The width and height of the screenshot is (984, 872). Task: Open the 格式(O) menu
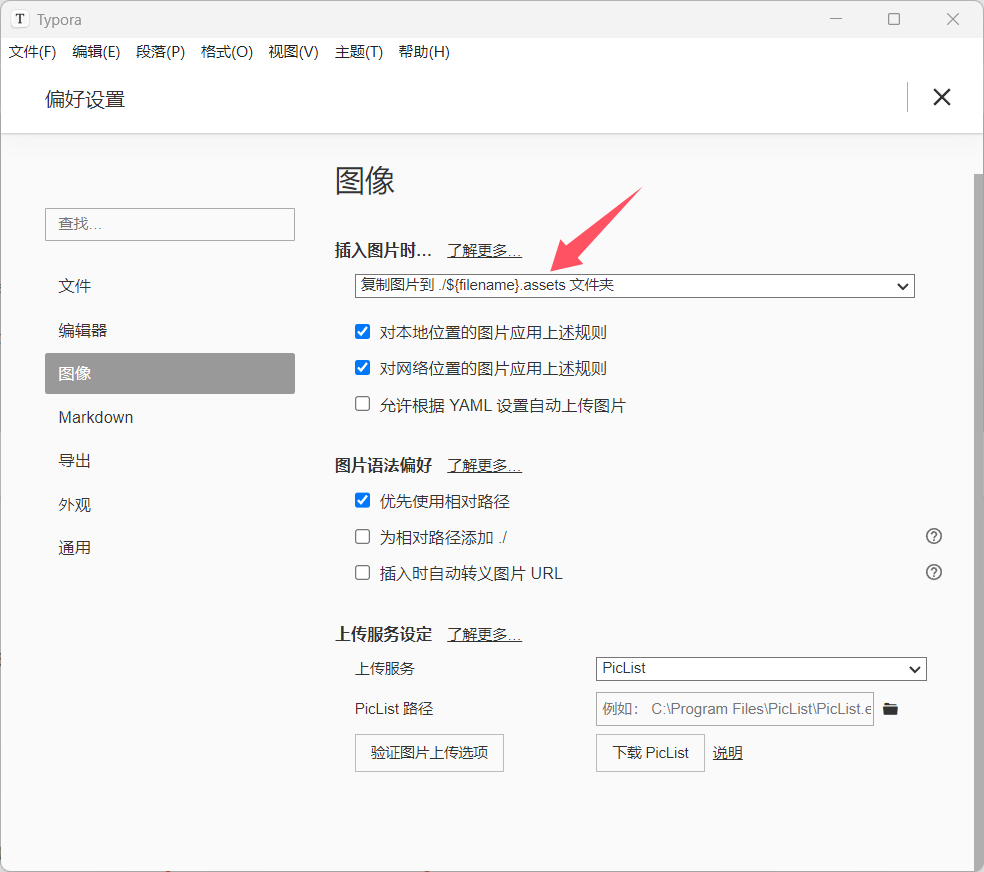pyautogui.click(x=227, y=52)
